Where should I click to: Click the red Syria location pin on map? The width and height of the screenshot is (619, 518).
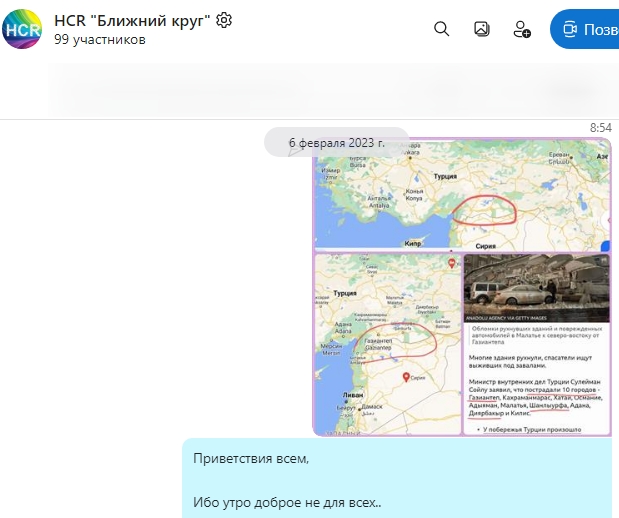pyautogui.click(x=407, y=378)
